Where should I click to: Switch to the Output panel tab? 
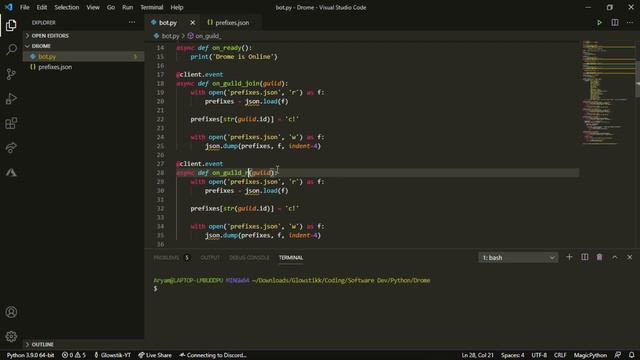(x=210, y=258)
